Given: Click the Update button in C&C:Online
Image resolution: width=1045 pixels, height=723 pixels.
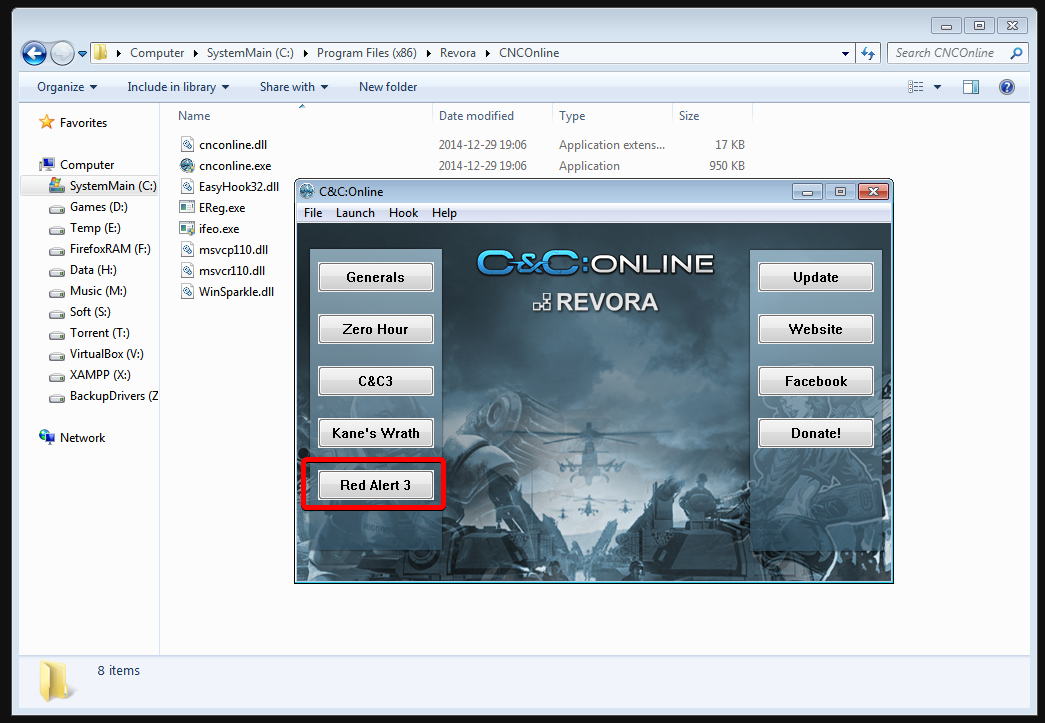Looking at the screenshot, I should pos(815,277).
